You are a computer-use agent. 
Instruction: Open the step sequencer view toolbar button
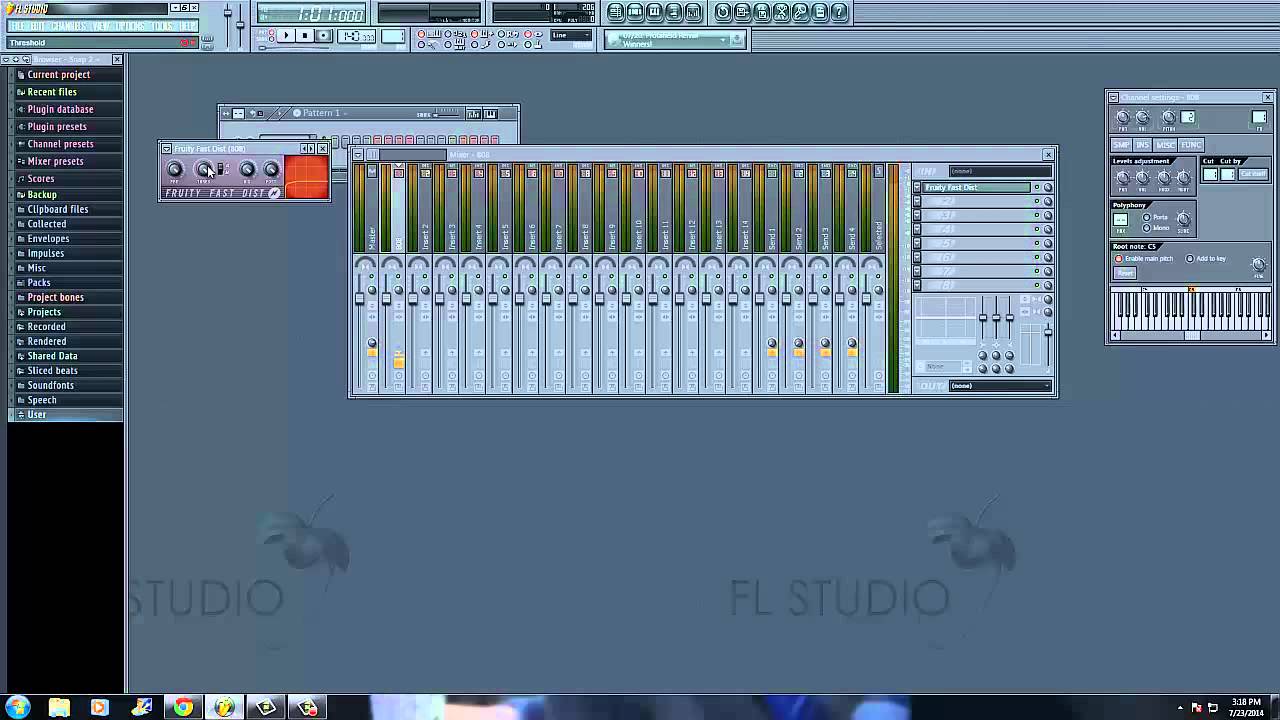point(635,12)
